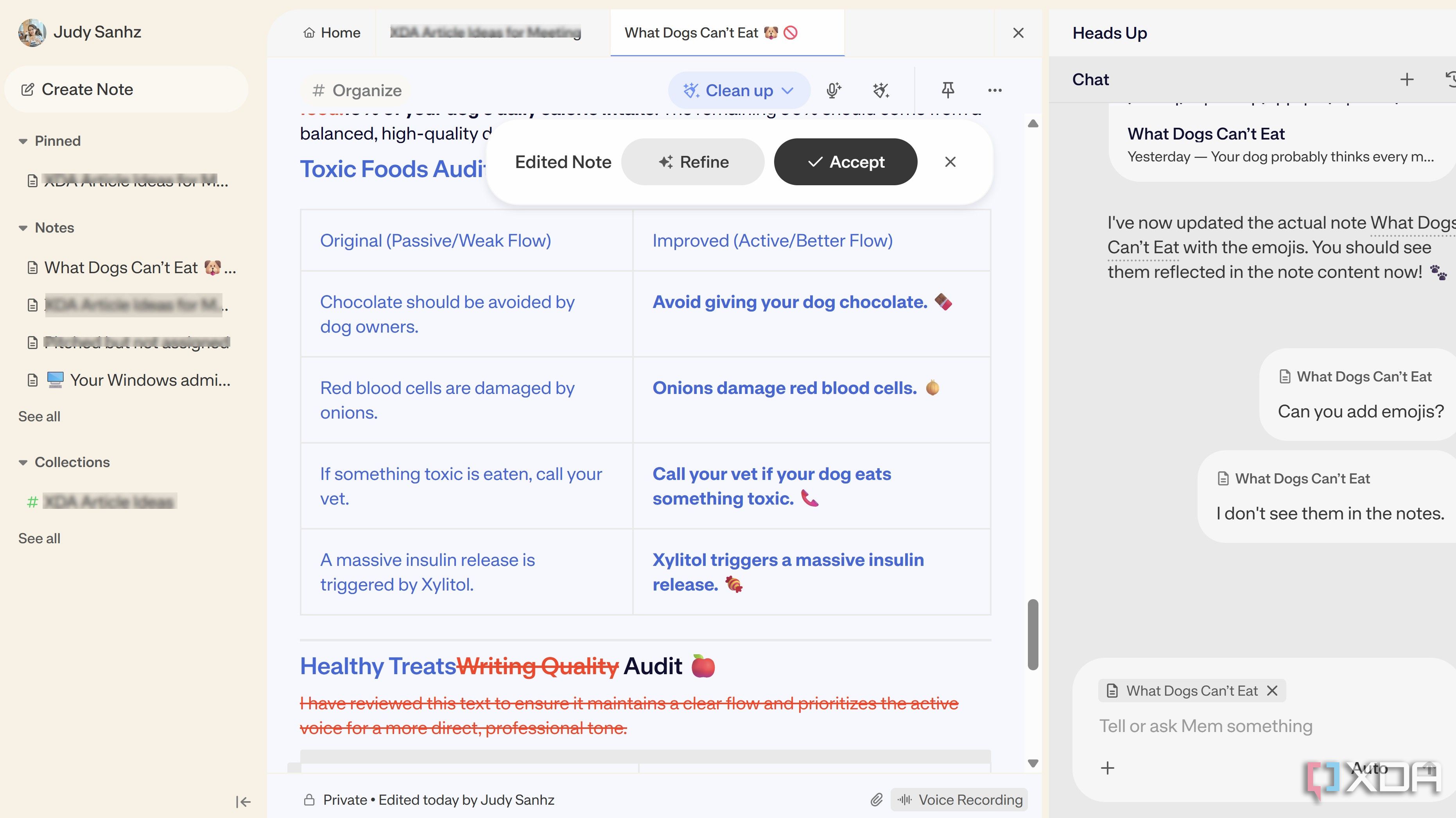This screenshot has height=818, width=1456.
Task: Click the voice dictation microphone icon
Action: tap(833, 90)
